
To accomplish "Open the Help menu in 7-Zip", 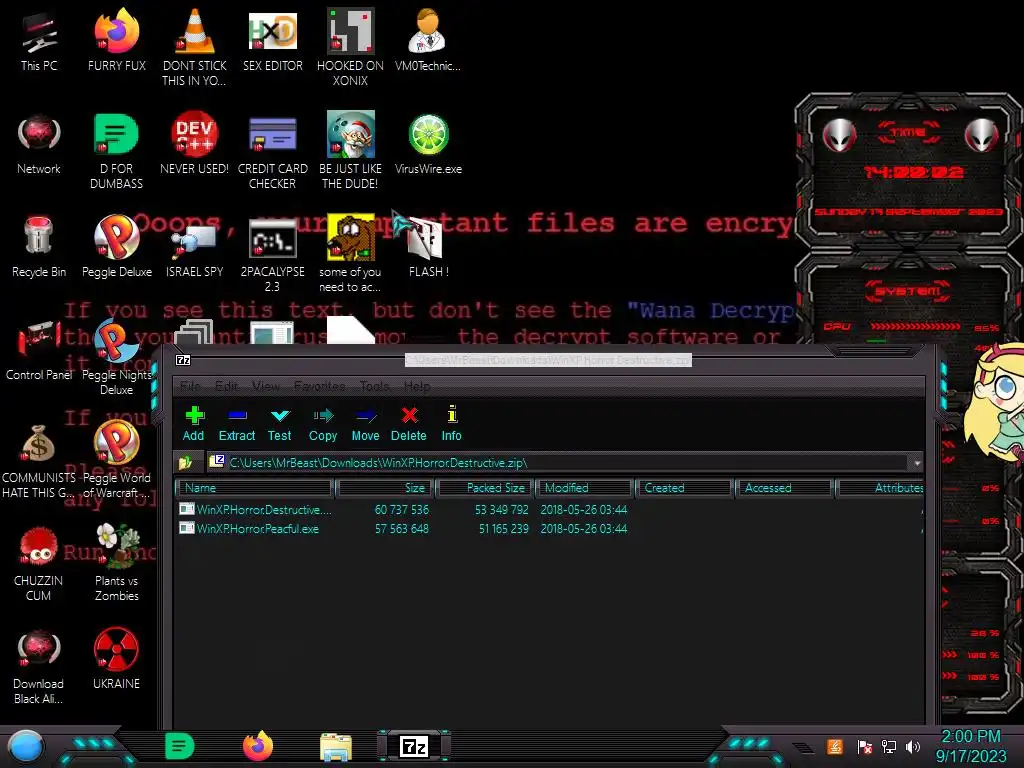I will click(417, 386).
